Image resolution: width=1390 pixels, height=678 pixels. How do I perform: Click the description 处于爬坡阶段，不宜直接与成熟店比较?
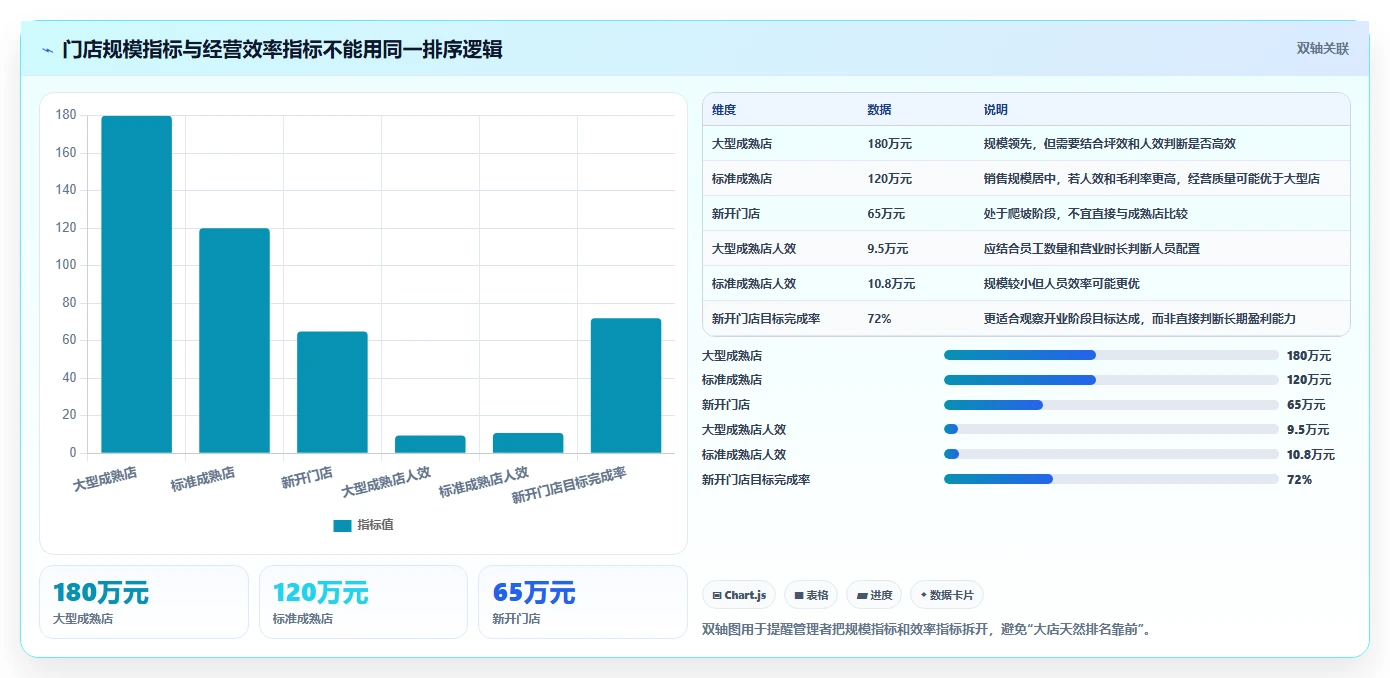(1086, 214)
